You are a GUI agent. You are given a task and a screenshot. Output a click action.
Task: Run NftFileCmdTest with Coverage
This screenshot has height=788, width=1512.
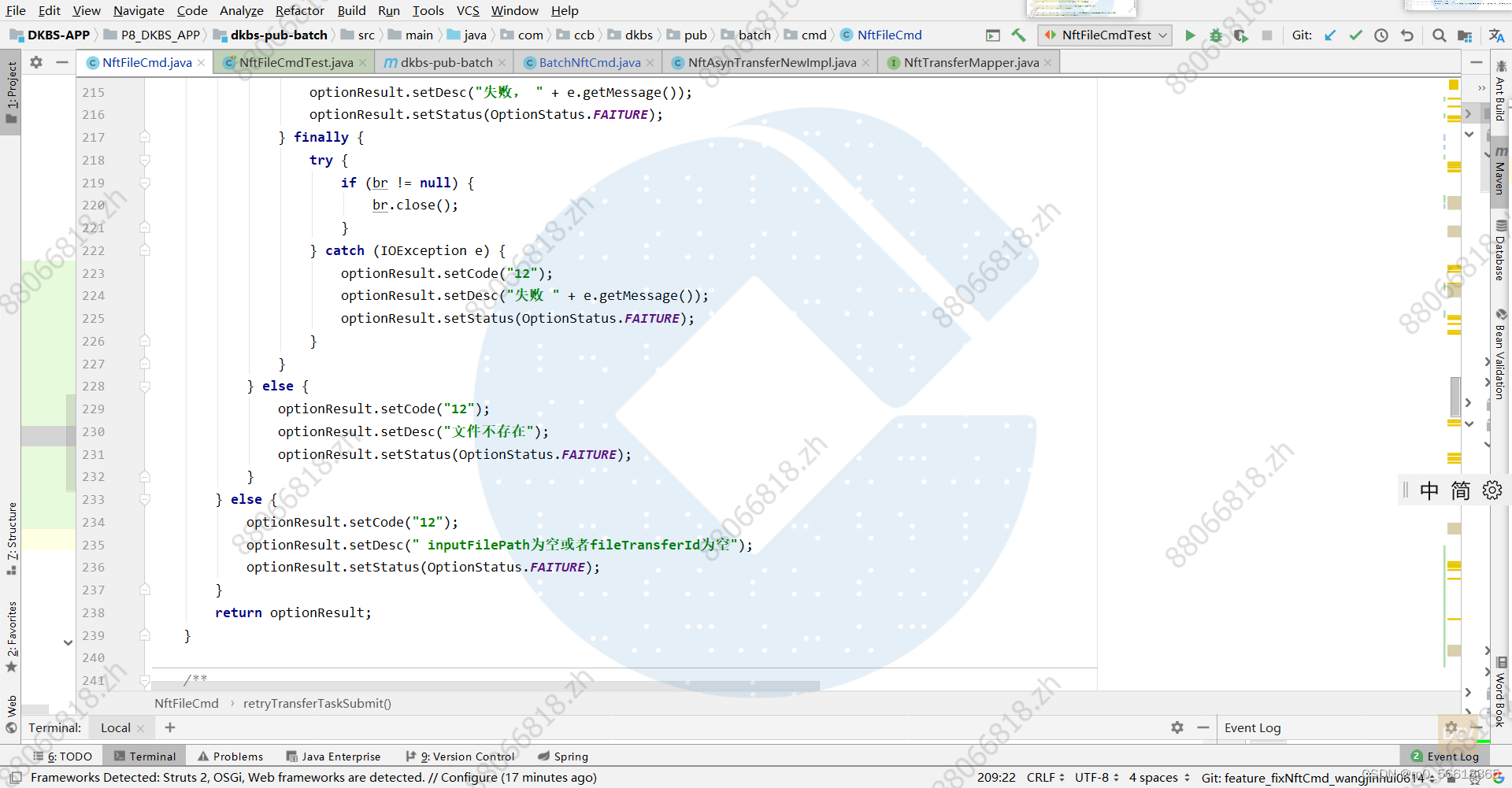click(x=1240, y=36)
